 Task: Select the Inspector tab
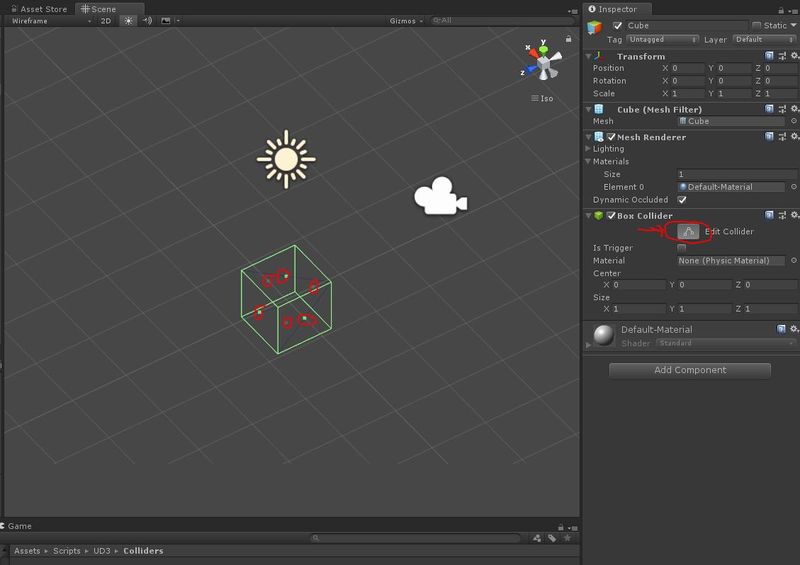pyautogui.click(x=616, y=9)
